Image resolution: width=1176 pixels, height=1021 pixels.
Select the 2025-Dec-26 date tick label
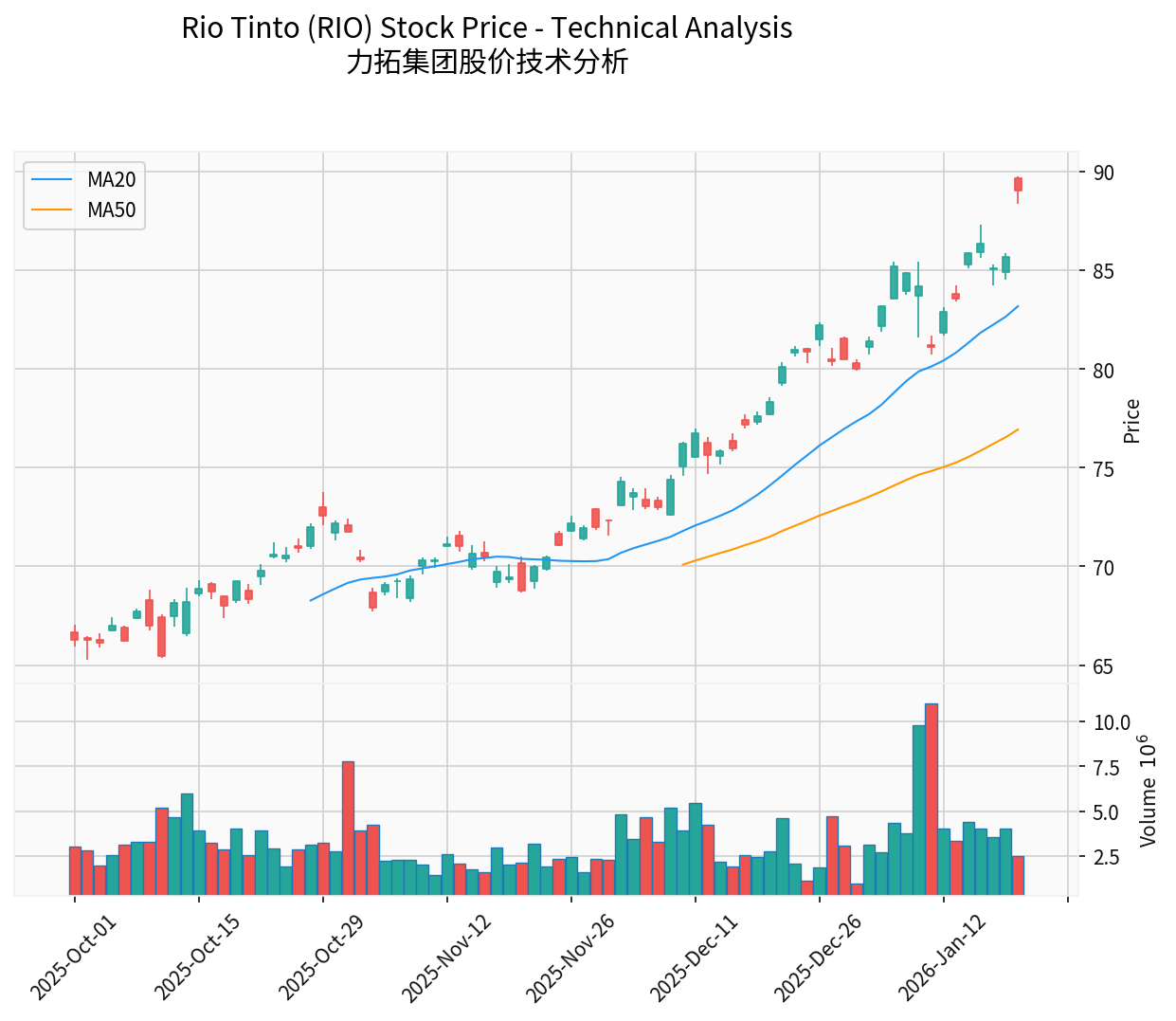pos(823,948)
